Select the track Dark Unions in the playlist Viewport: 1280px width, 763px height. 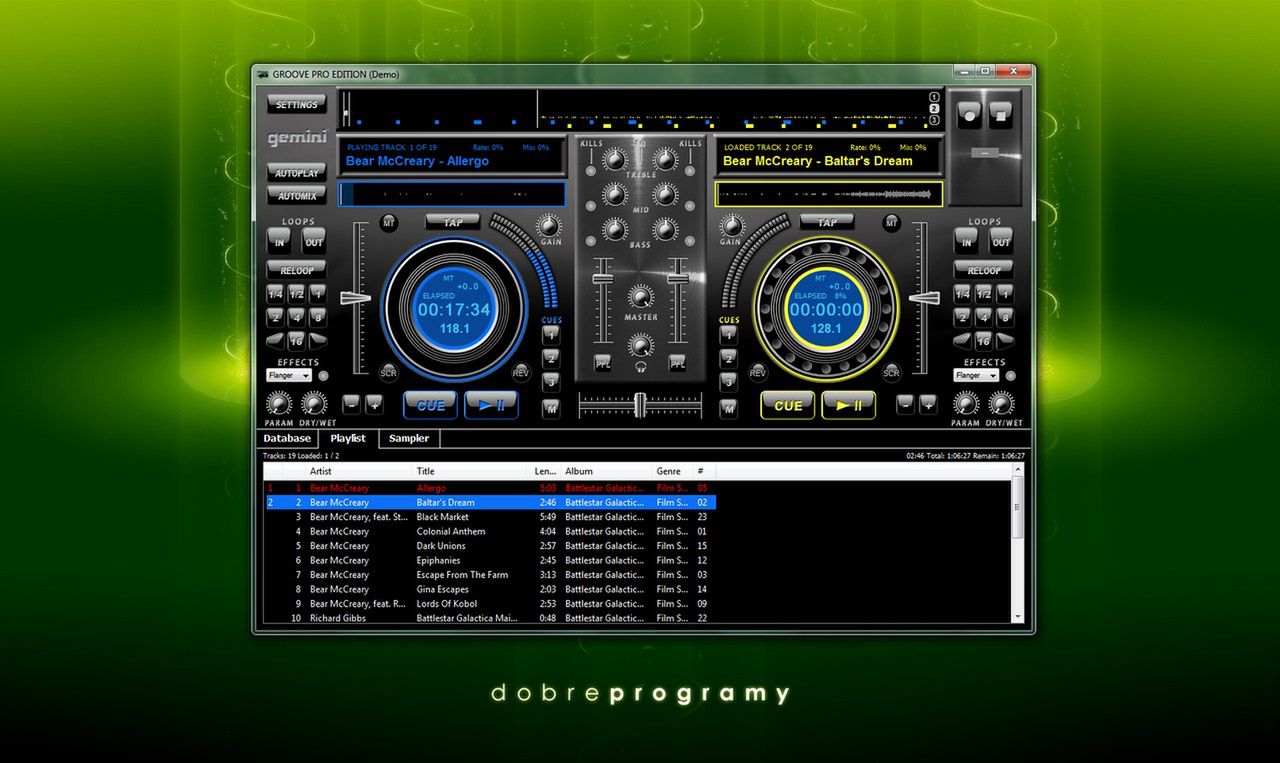pos(440,545)
